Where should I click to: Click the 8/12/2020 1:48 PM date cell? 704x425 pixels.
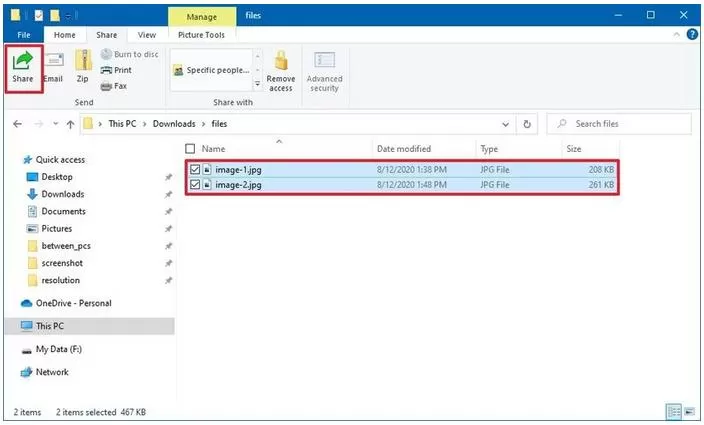[x=412, y=185]
